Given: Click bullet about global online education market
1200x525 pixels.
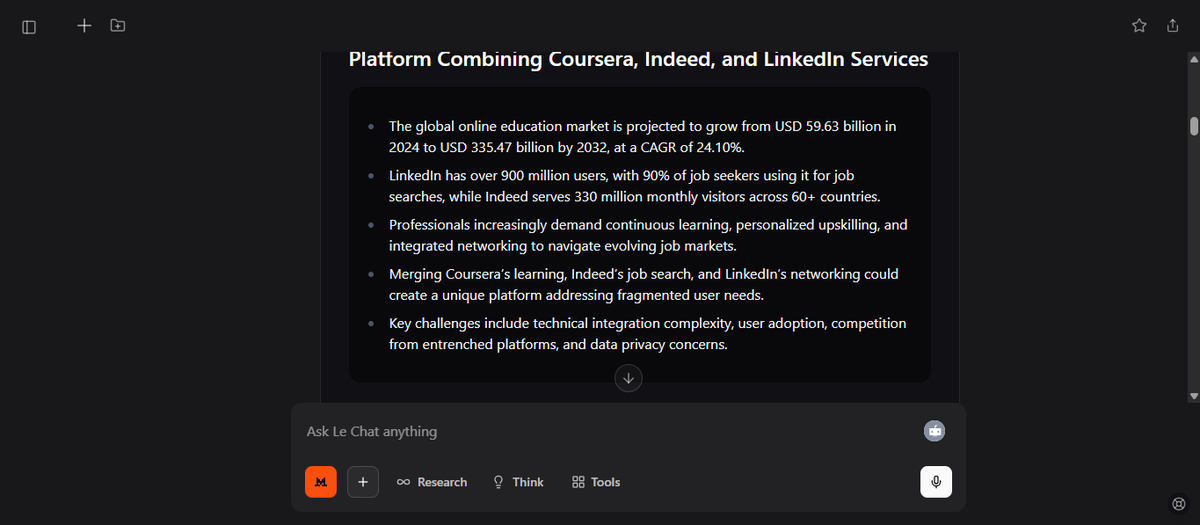Looking at the screenshot, I should 643,137.
